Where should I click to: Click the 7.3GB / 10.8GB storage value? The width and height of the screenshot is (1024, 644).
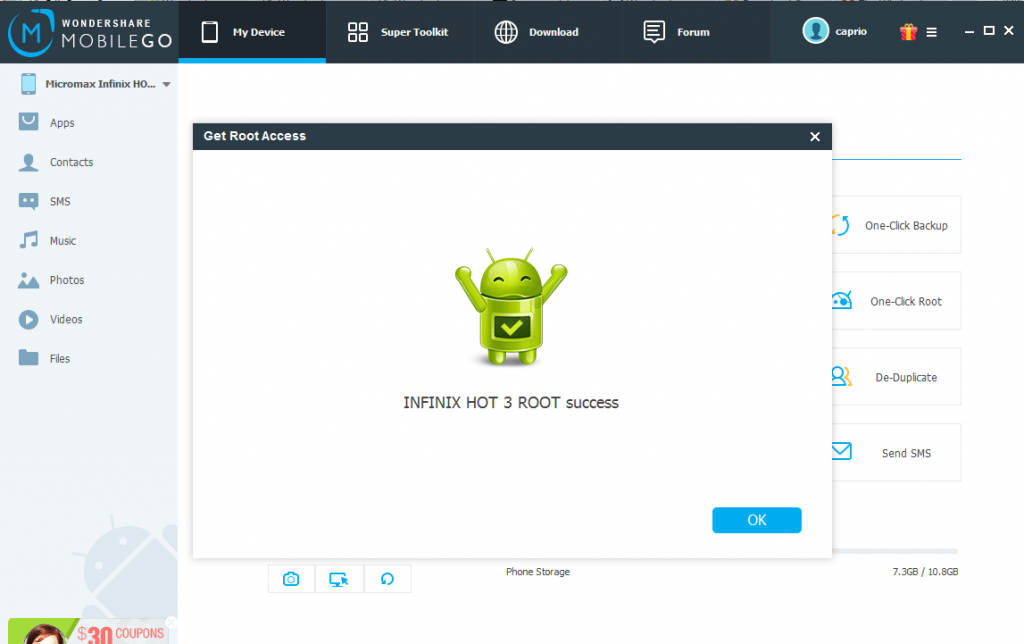pos(925,572)
